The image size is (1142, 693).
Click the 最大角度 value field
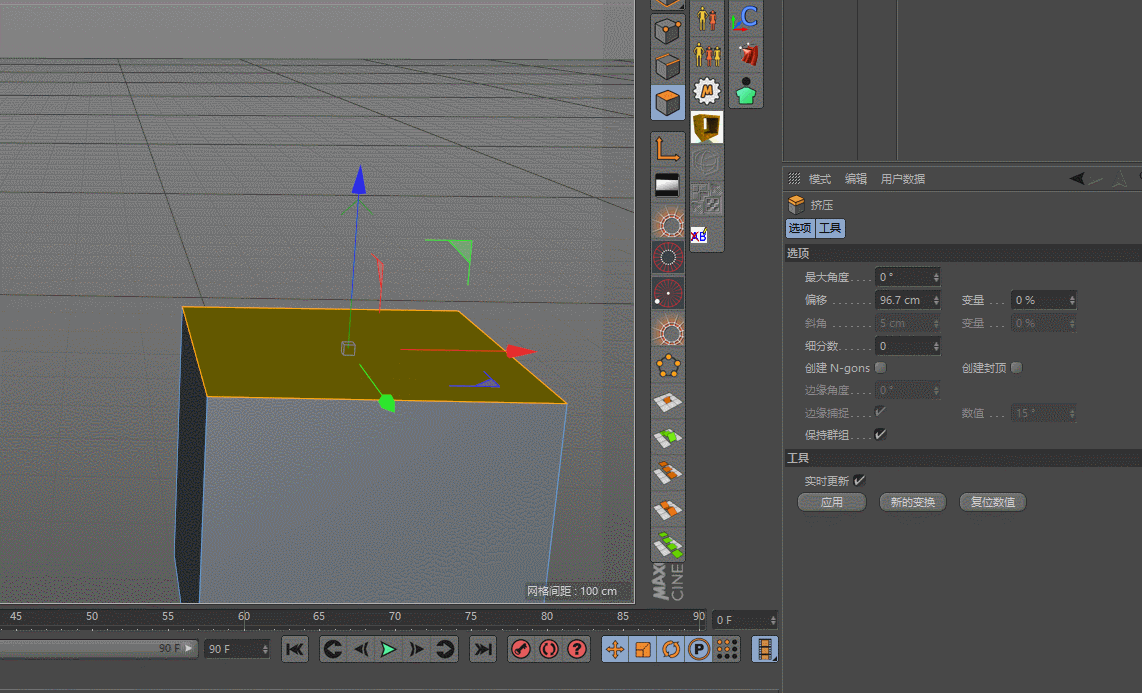(903, 277)
